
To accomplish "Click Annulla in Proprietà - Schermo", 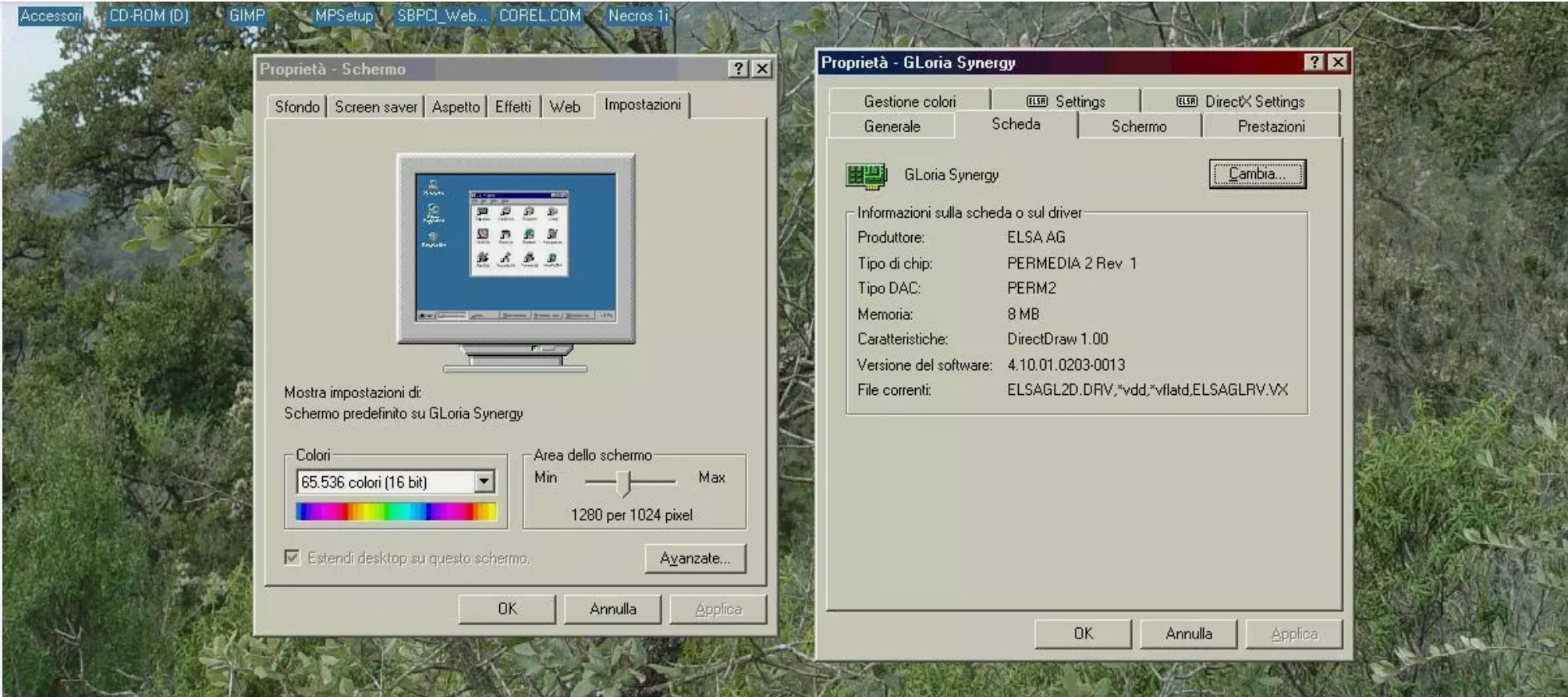I will (x=612, y=609).
